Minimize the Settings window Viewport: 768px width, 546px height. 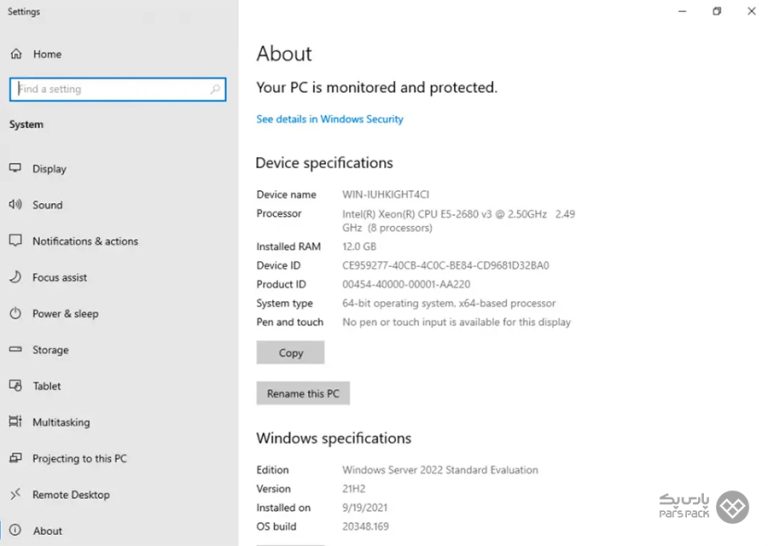tap(682, 11)
